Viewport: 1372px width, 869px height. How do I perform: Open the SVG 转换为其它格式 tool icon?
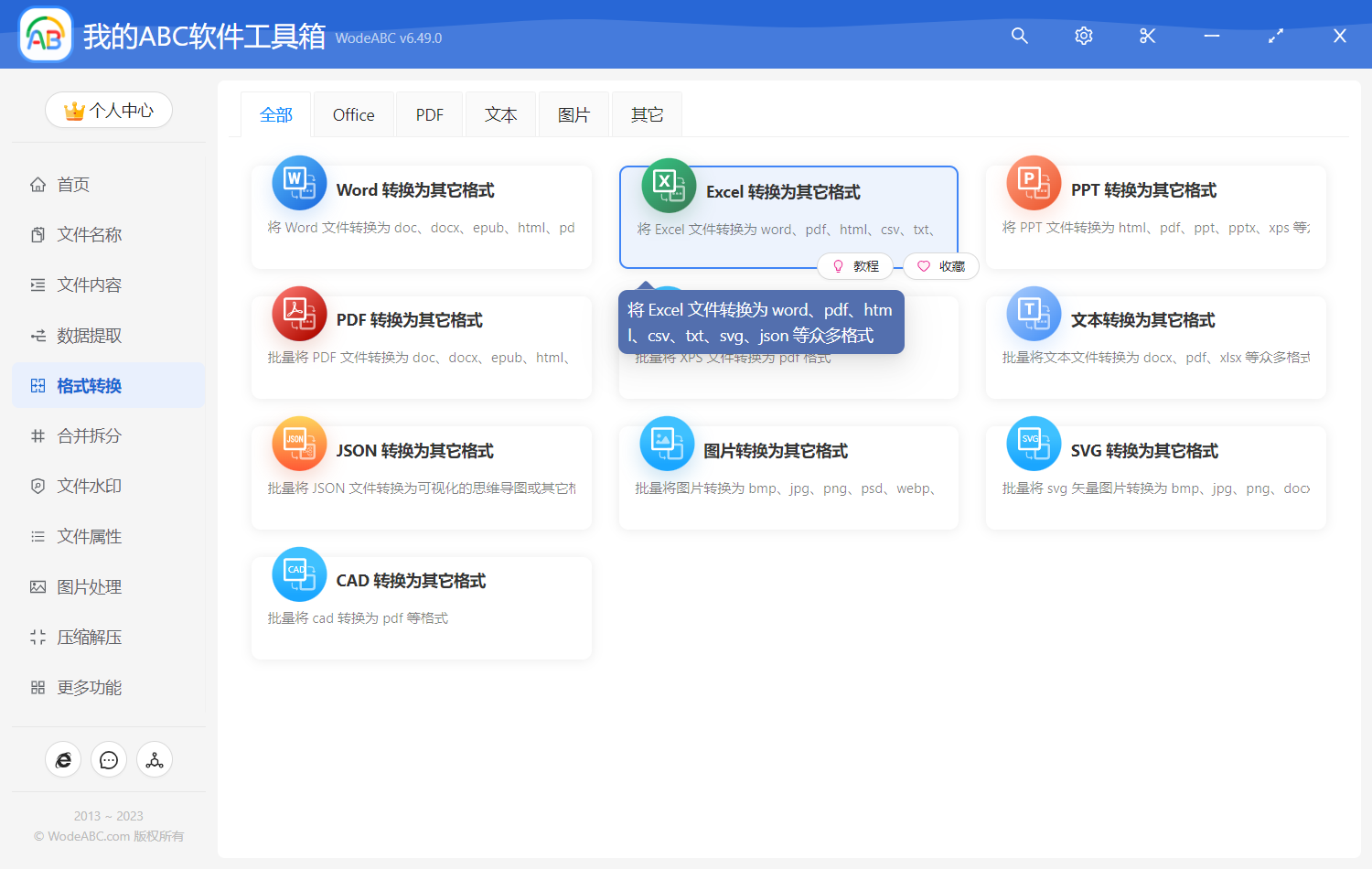(x=1033, y=444)
